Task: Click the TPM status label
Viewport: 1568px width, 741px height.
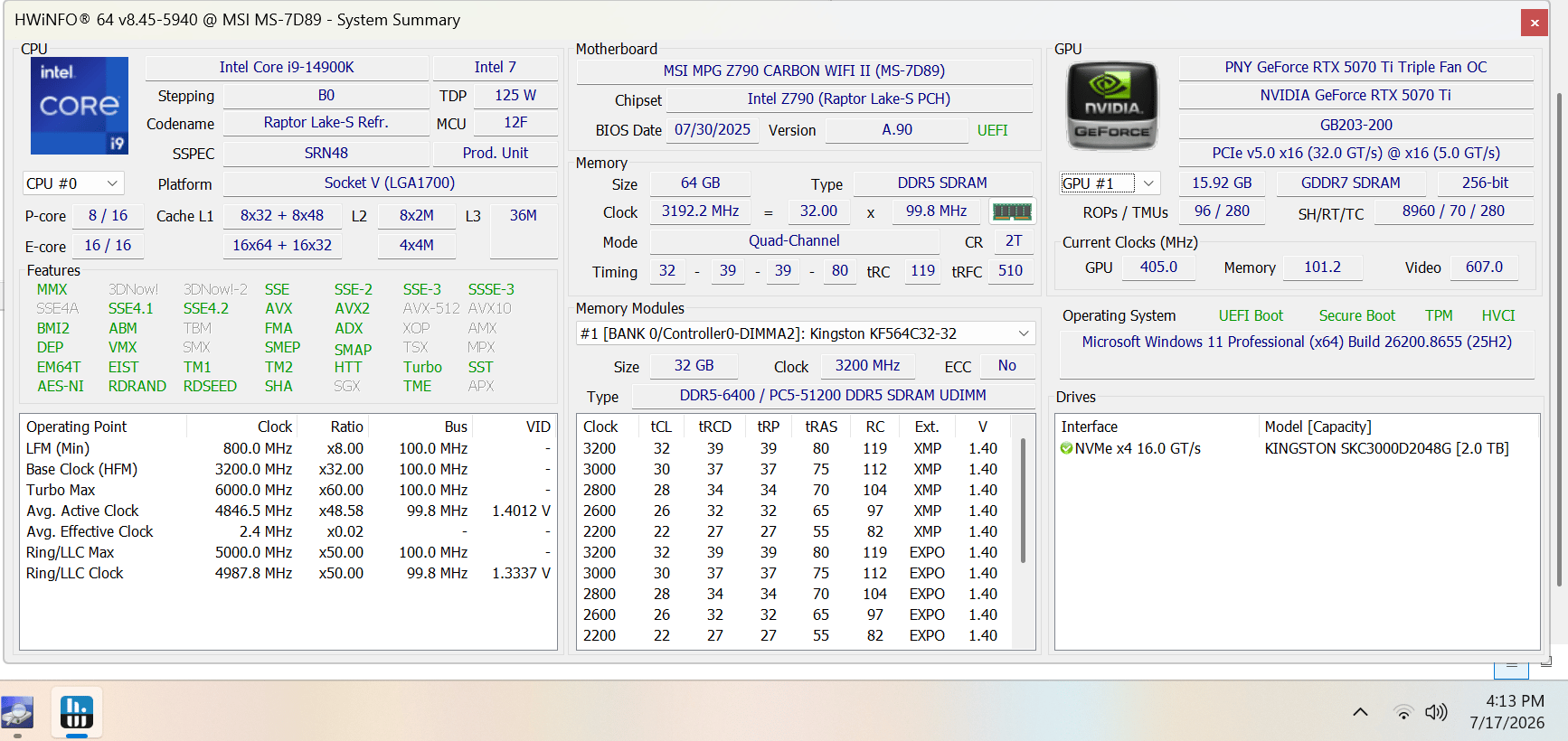Action: click(x=1439, y=315)
